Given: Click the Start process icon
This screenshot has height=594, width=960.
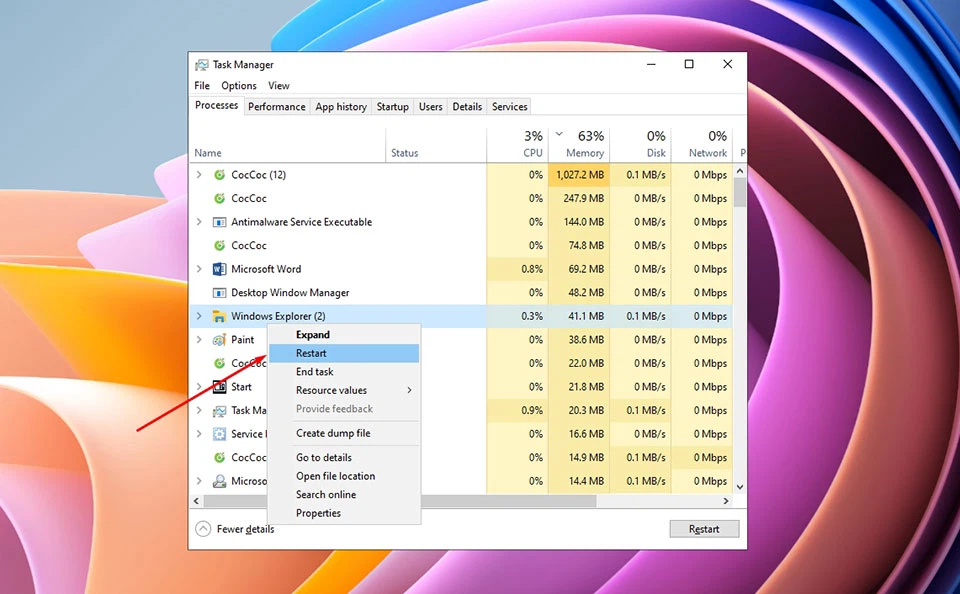Looking at the screenshot, I should [219, 387].
